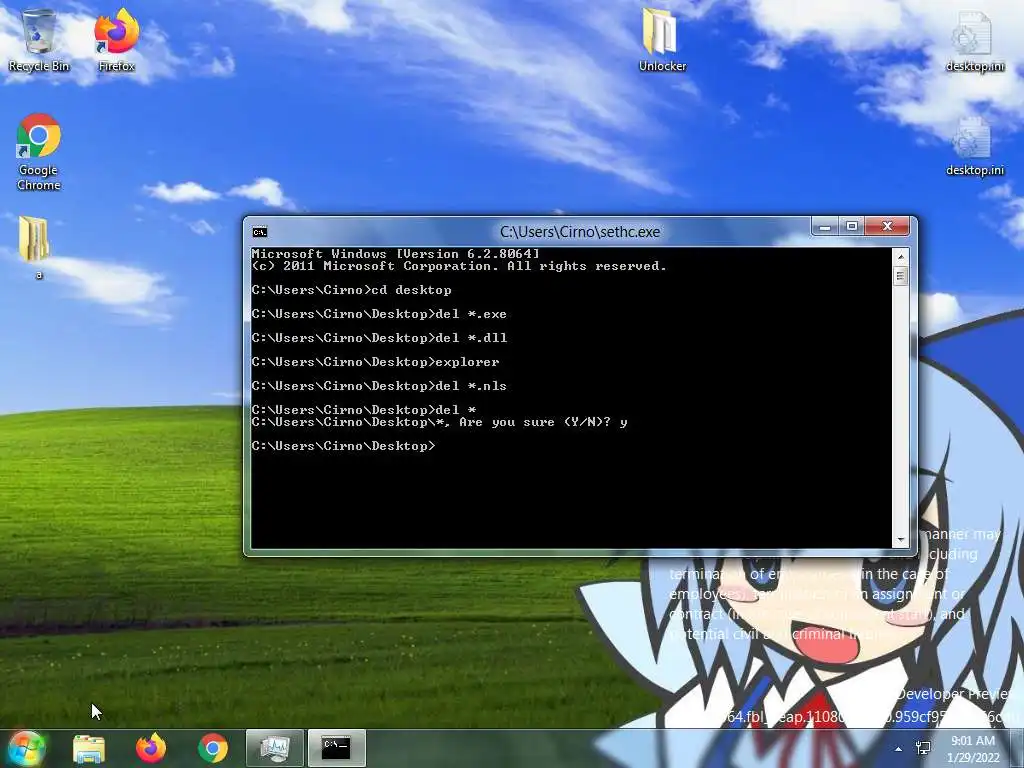This screenshot has height=768, width=1024.
Task: Click the last empty prompt line in console
Action: click(x=343, y=446)
